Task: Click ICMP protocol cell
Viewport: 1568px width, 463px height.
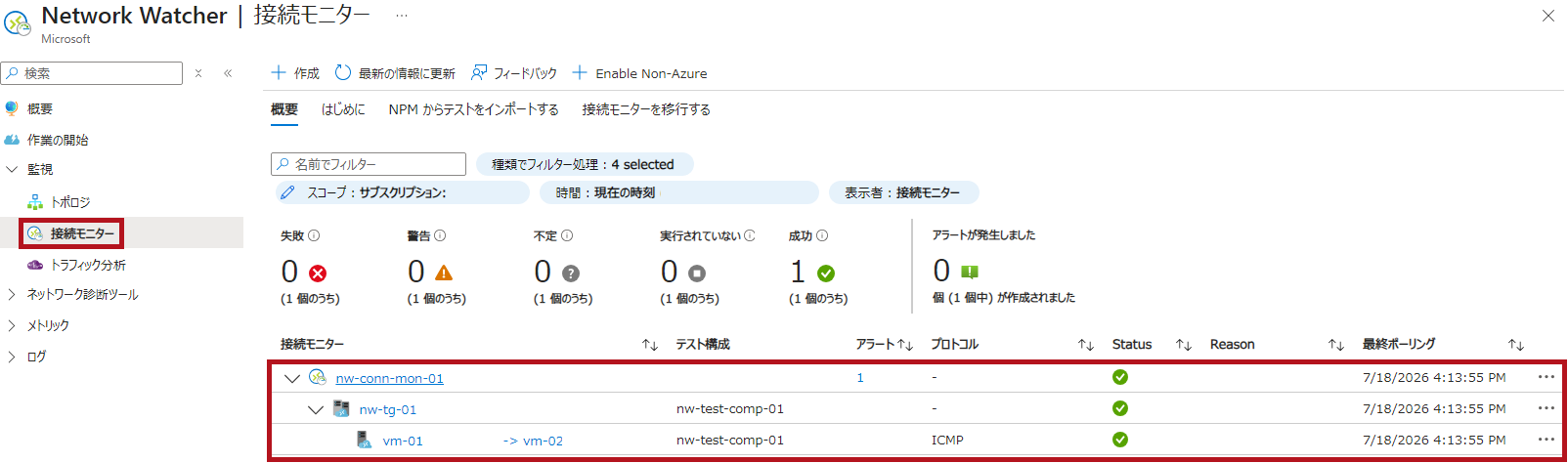Action: coord(947,440)
